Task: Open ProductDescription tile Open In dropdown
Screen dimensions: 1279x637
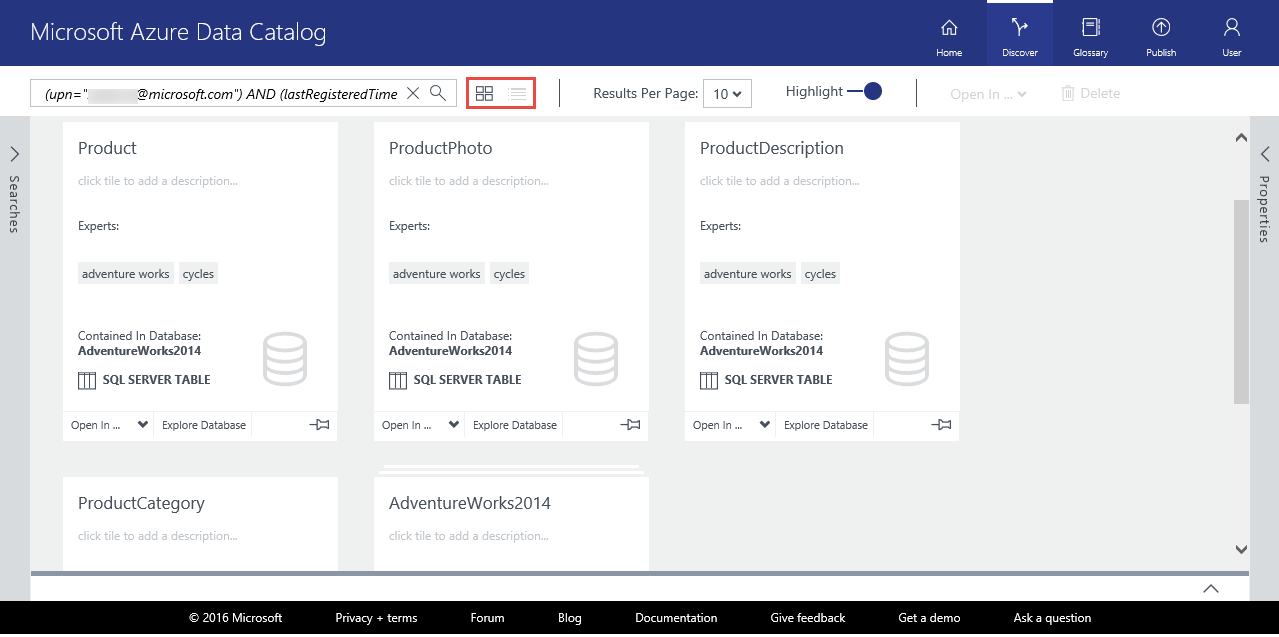Action: [x=731, y=425]
